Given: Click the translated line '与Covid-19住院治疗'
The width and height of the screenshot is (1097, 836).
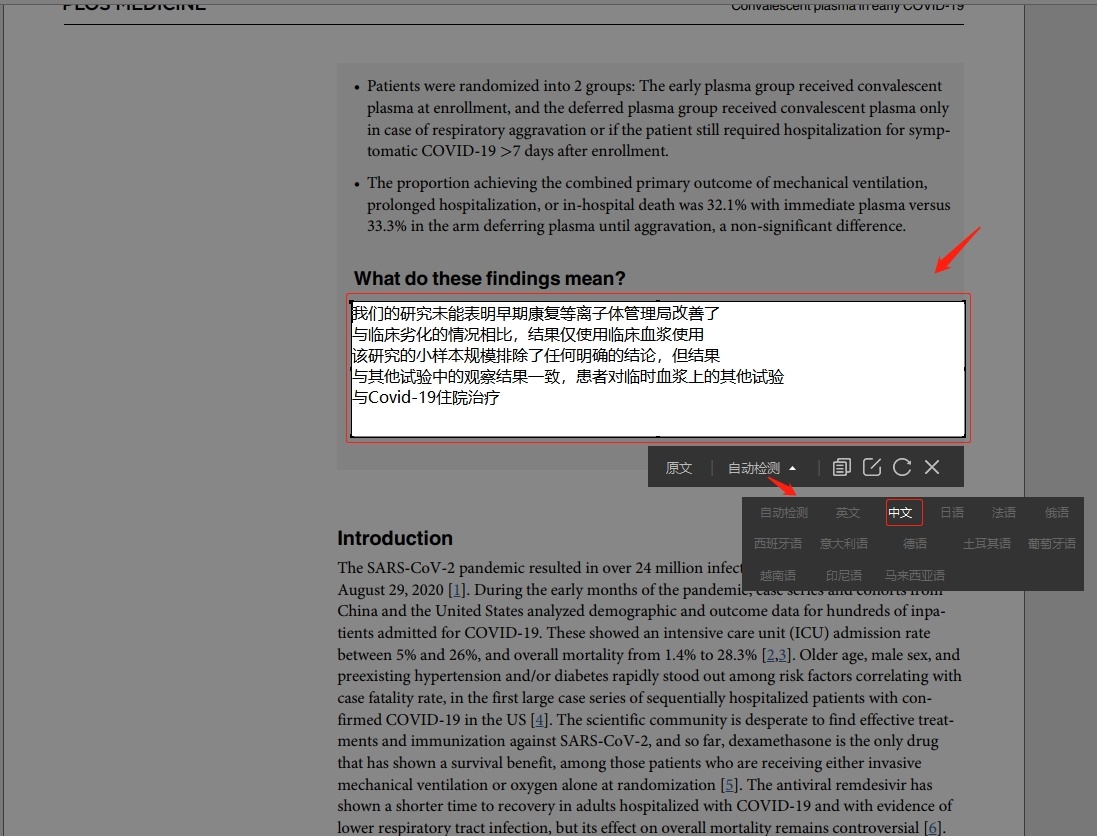Looking at the screenshot, I should 426,398.
